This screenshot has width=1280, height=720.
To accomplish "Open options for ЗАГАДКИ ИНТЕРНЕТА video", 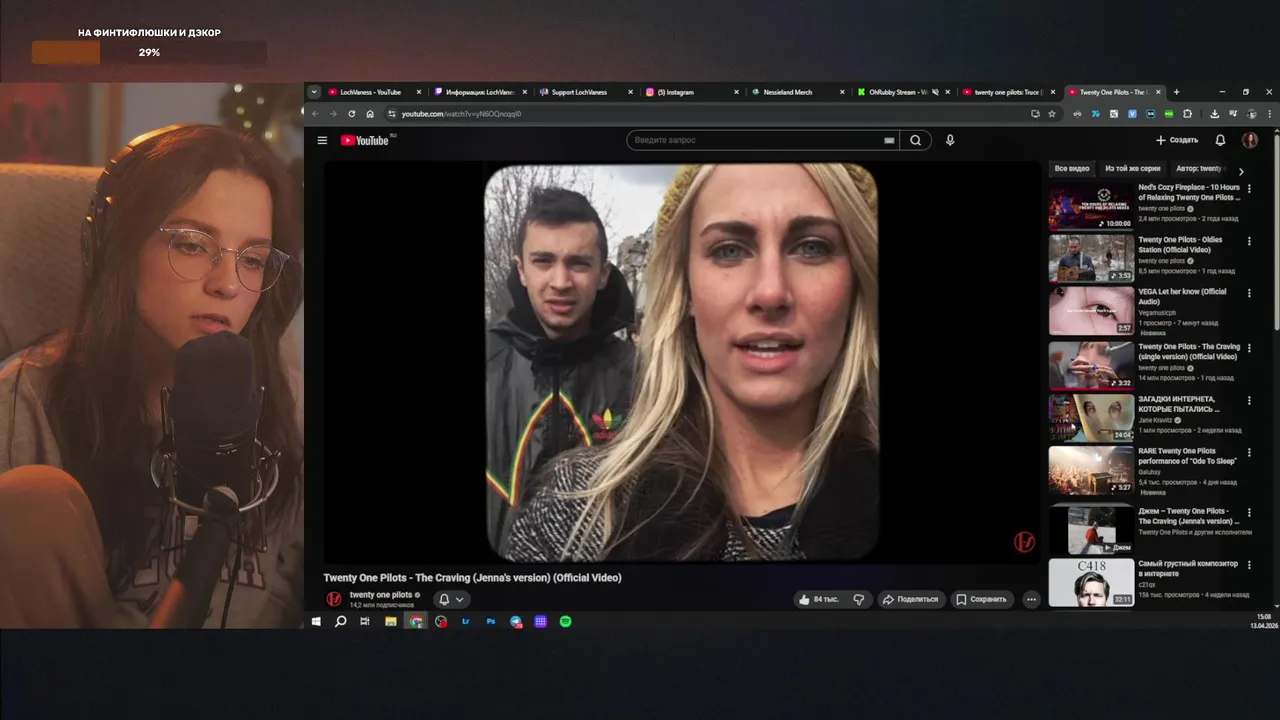I will click(x=1249, y=400).
